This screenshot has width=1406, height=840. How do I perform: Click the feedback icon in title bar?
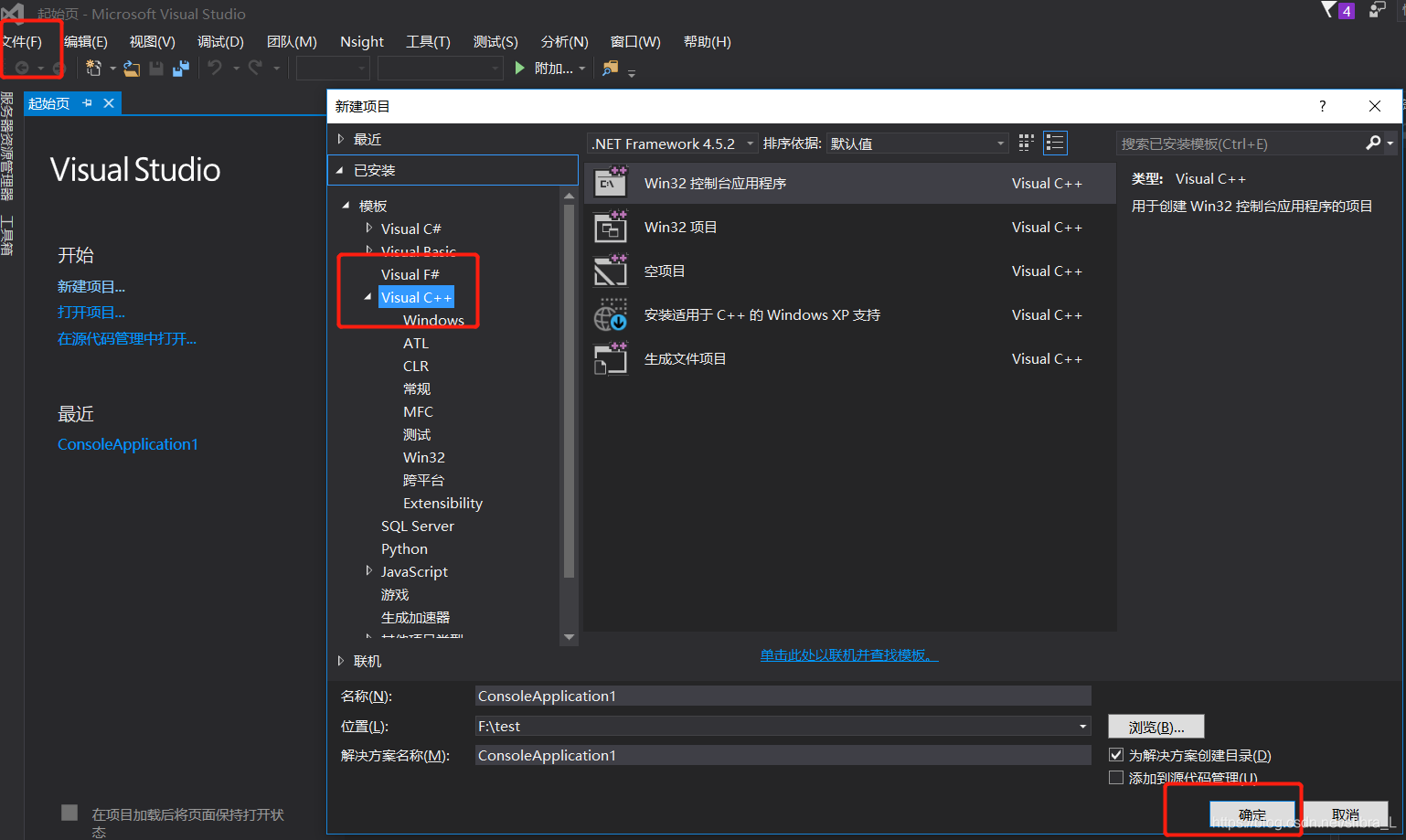click(x=1378, y=10)
